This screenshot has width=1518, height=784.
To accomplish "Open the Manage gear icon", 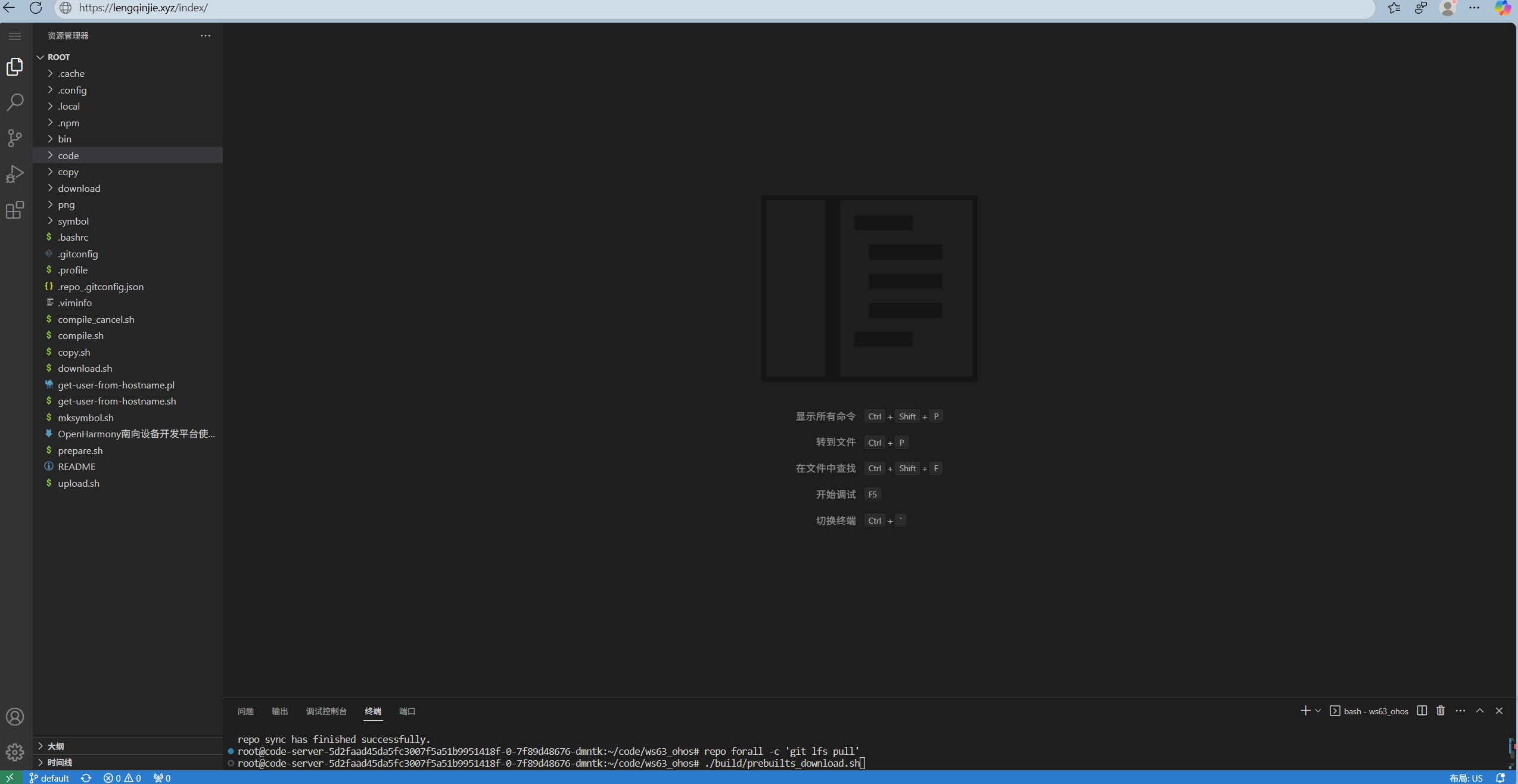I will [x=15, y=752].
